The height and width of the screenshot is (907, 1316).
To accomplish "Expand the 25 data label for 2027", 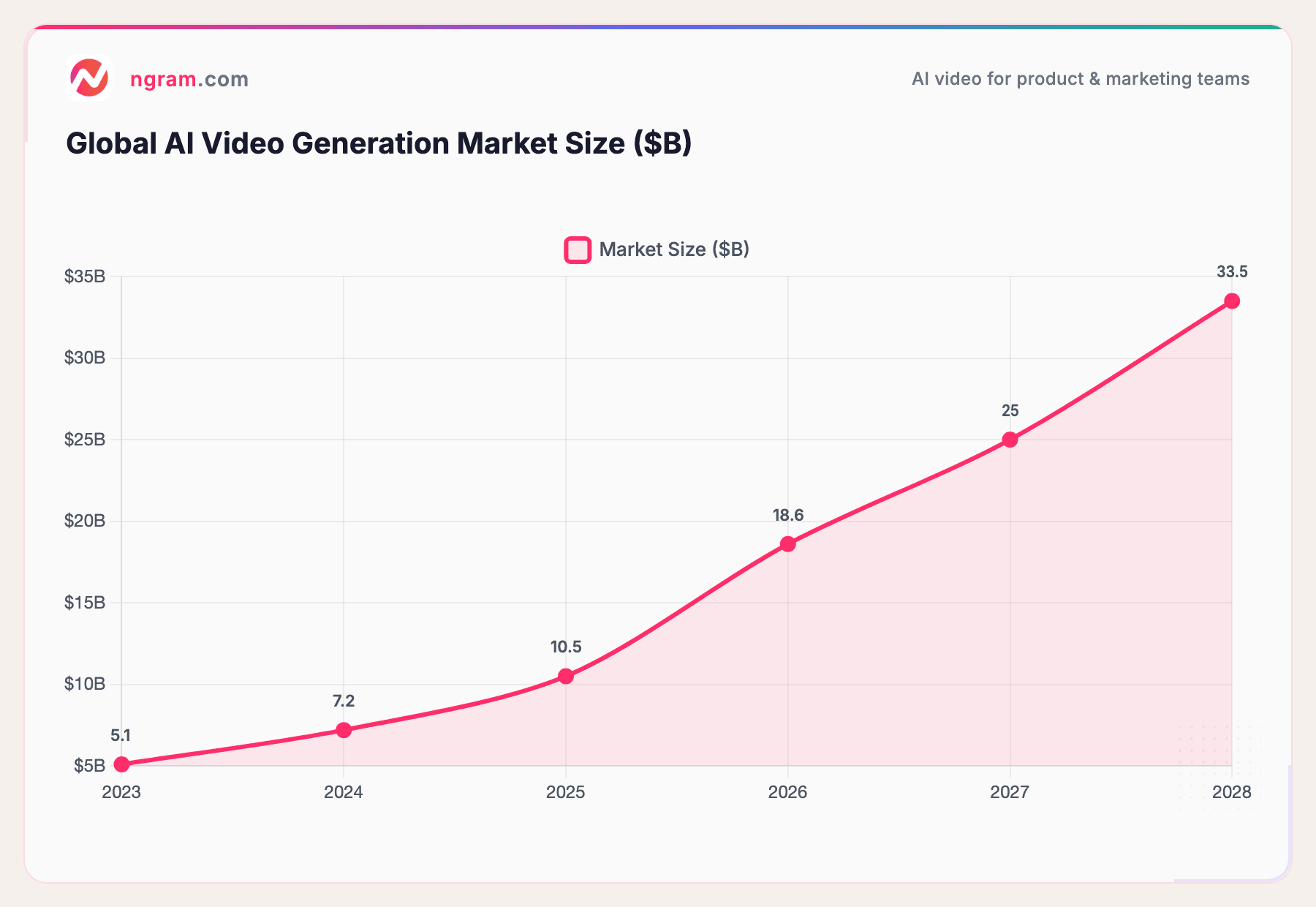I will 1009,412.
